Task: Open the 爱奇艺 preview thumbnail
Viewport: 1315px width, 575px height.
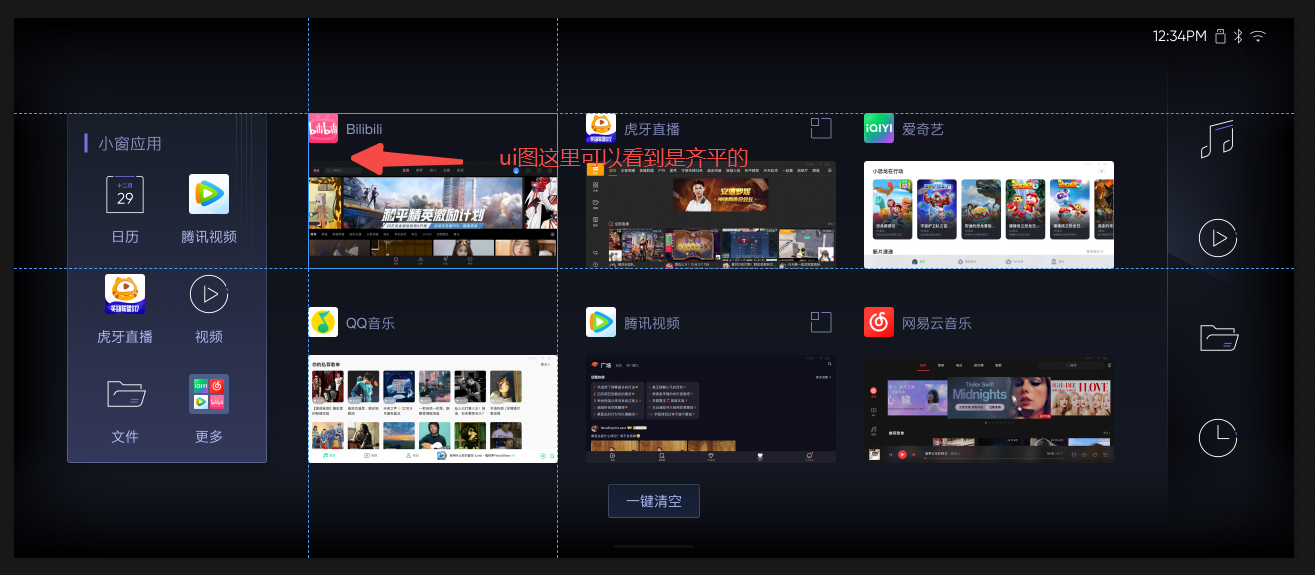Action: tap(989, 214)
